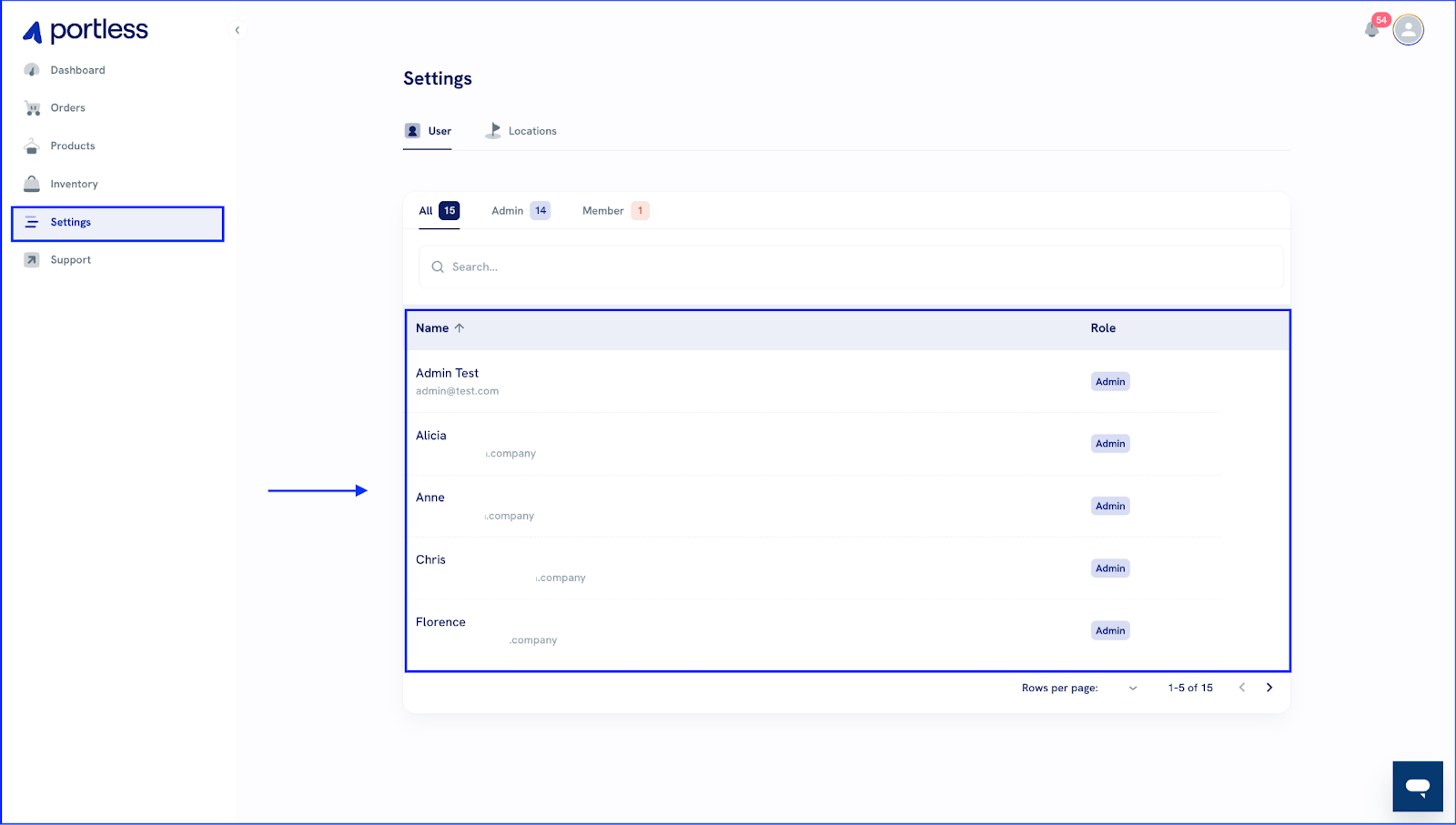Open Inventory section
The width and height of the screenshot is (1456, 825).
pyautogui.click(x=74, y=184)
